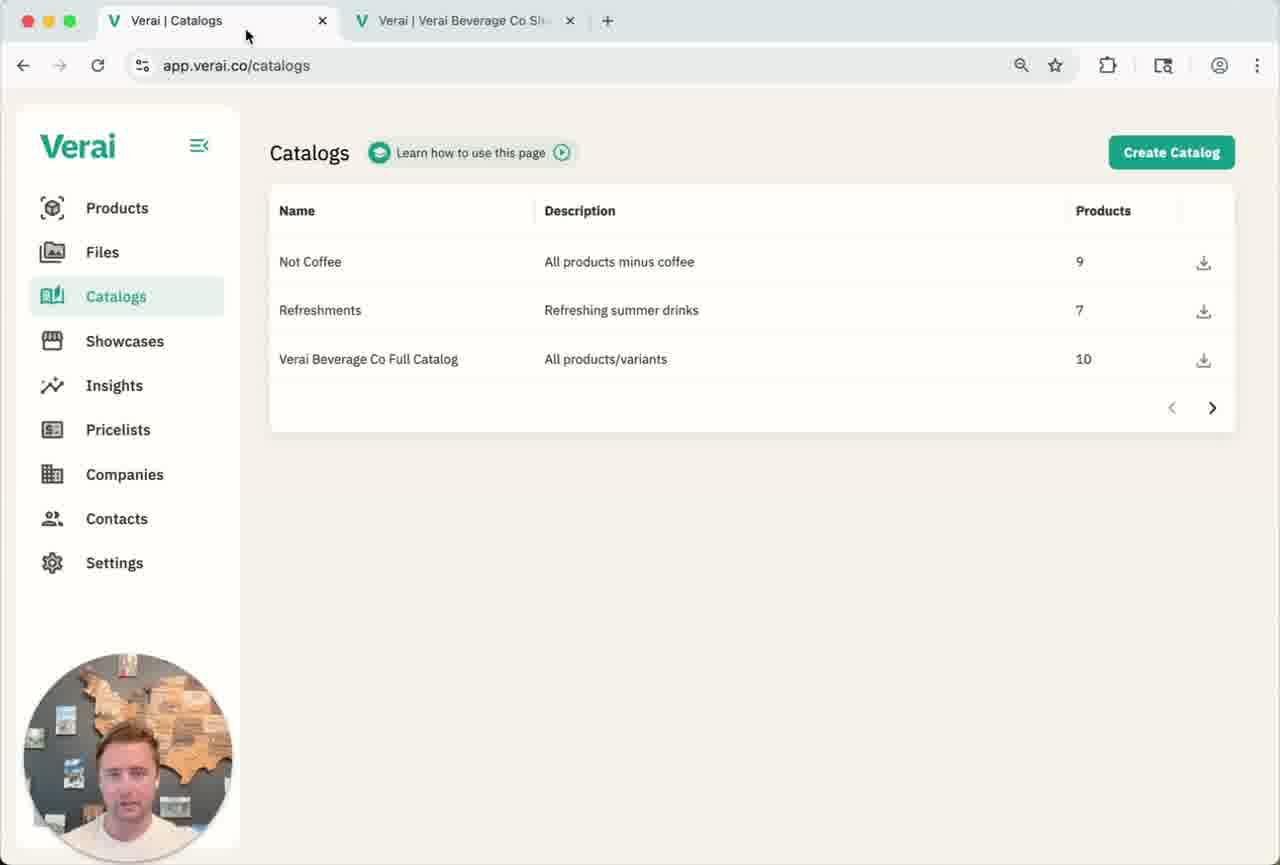
Task: Click the Products column header
Action: (1103, 211)
